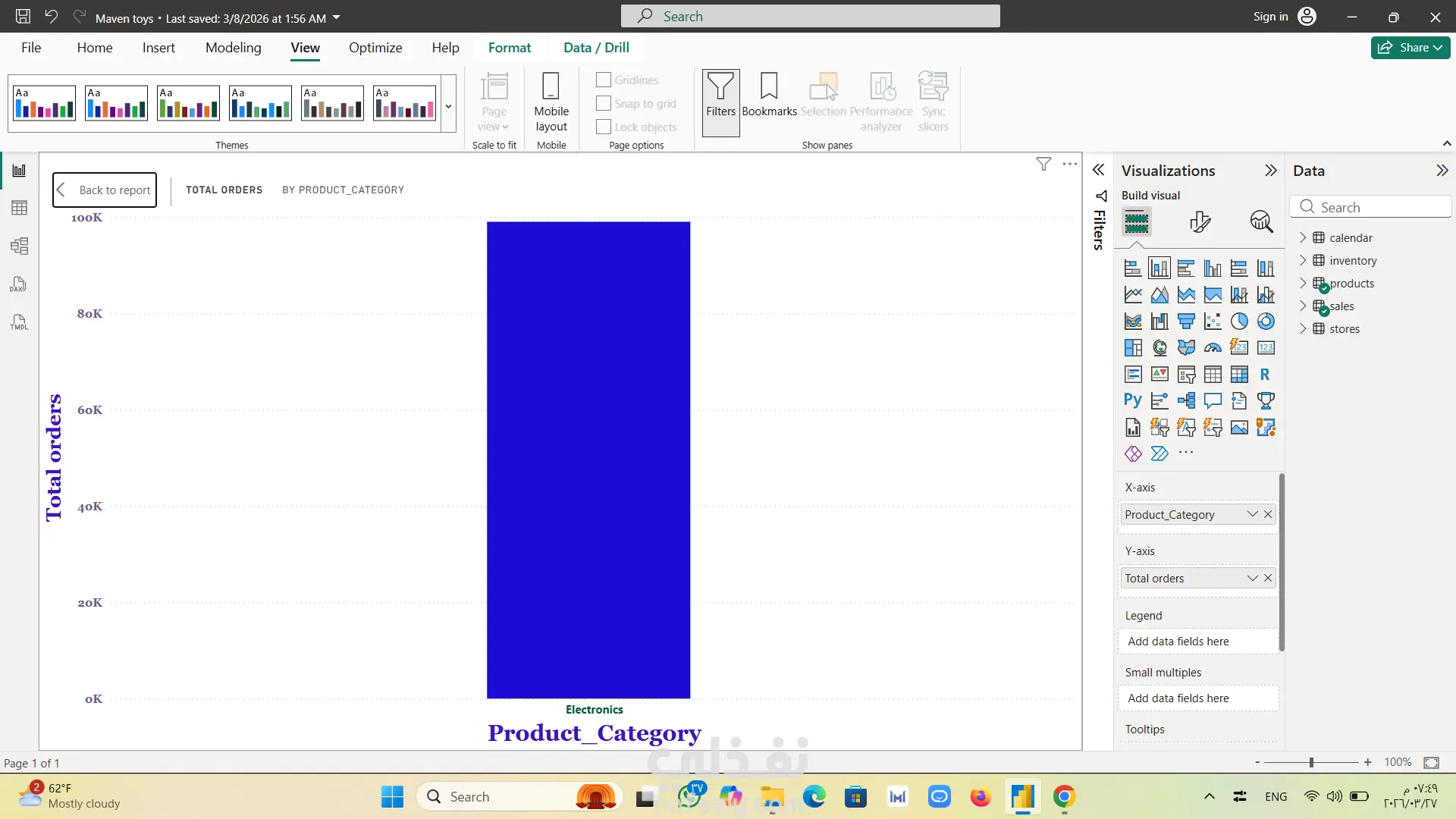
Task: Enable the Snap to grid checkbox
Action: click(604, 103)
